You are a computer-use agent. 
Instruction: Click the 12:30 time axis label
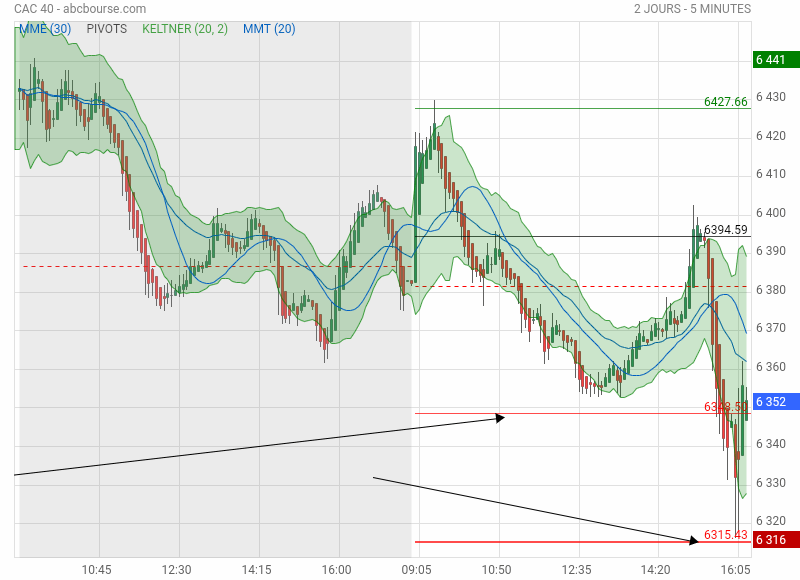click(177, 569)
